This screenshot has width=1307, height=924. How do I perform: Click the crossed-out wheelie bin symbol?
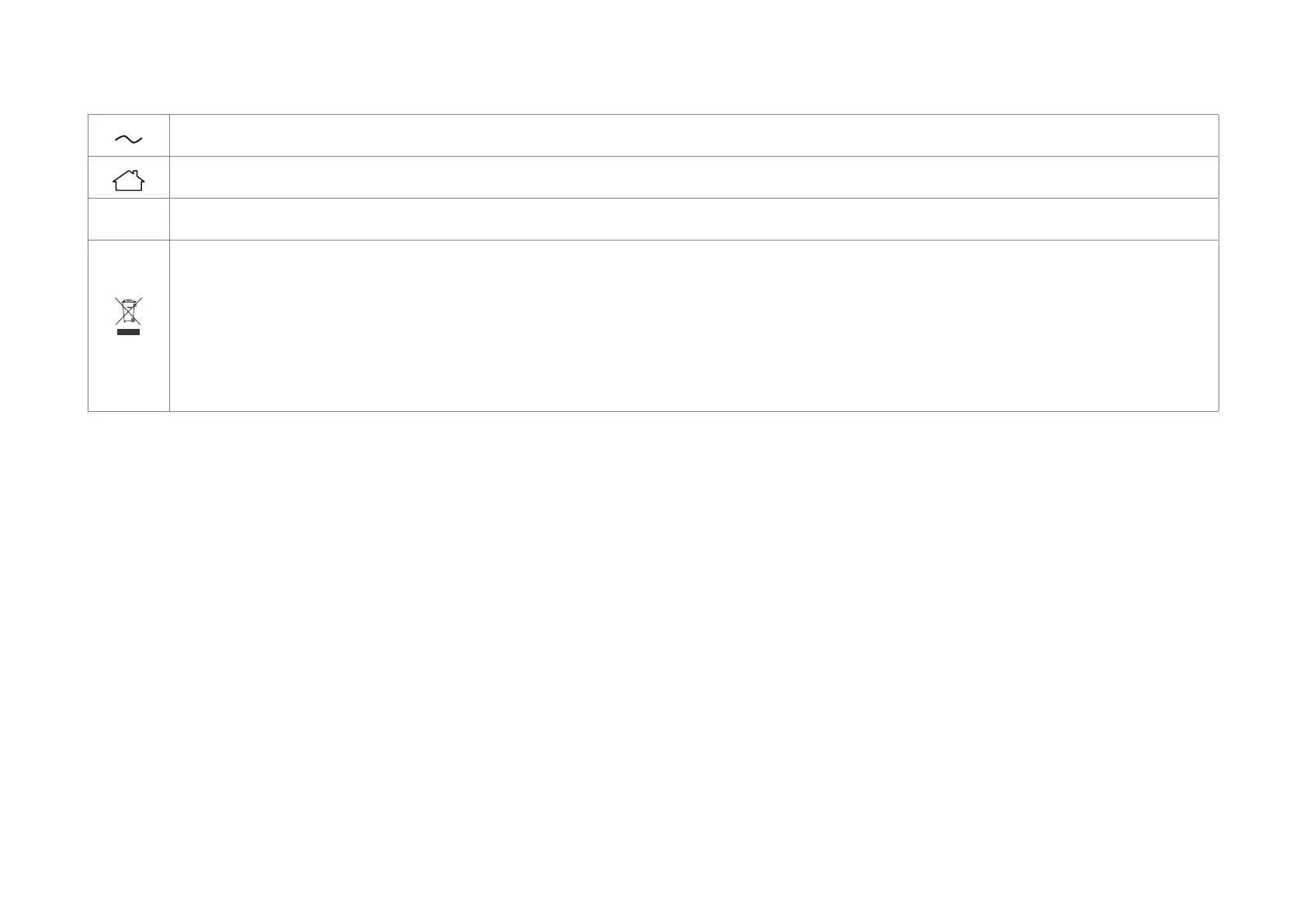[128, 310]
